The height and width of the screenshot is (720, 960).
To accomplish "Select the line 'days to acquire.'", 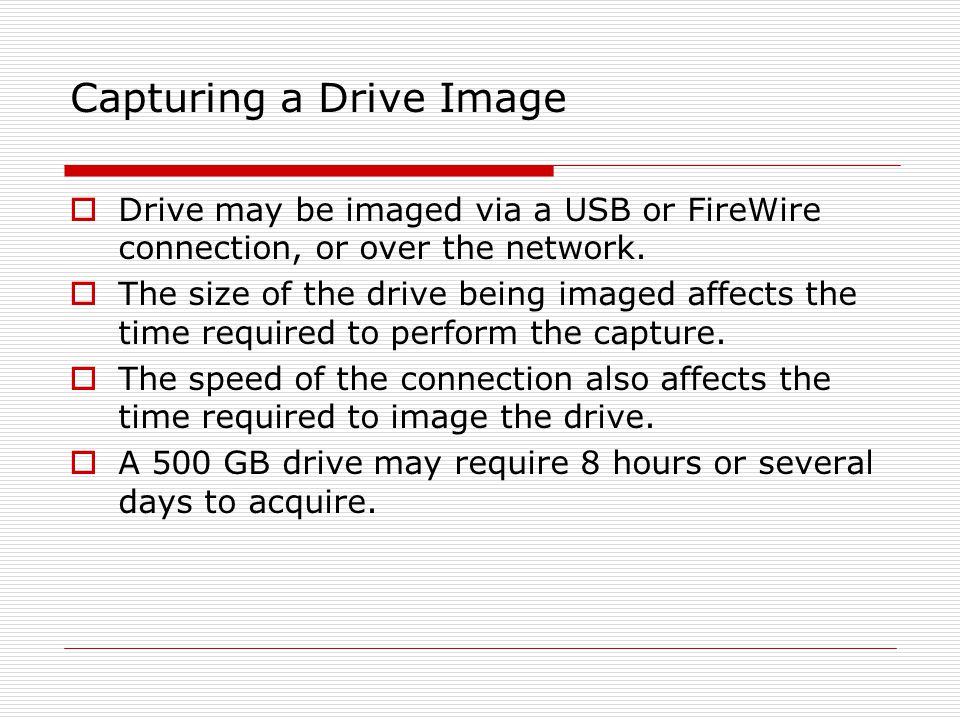I will coord(247,502).
